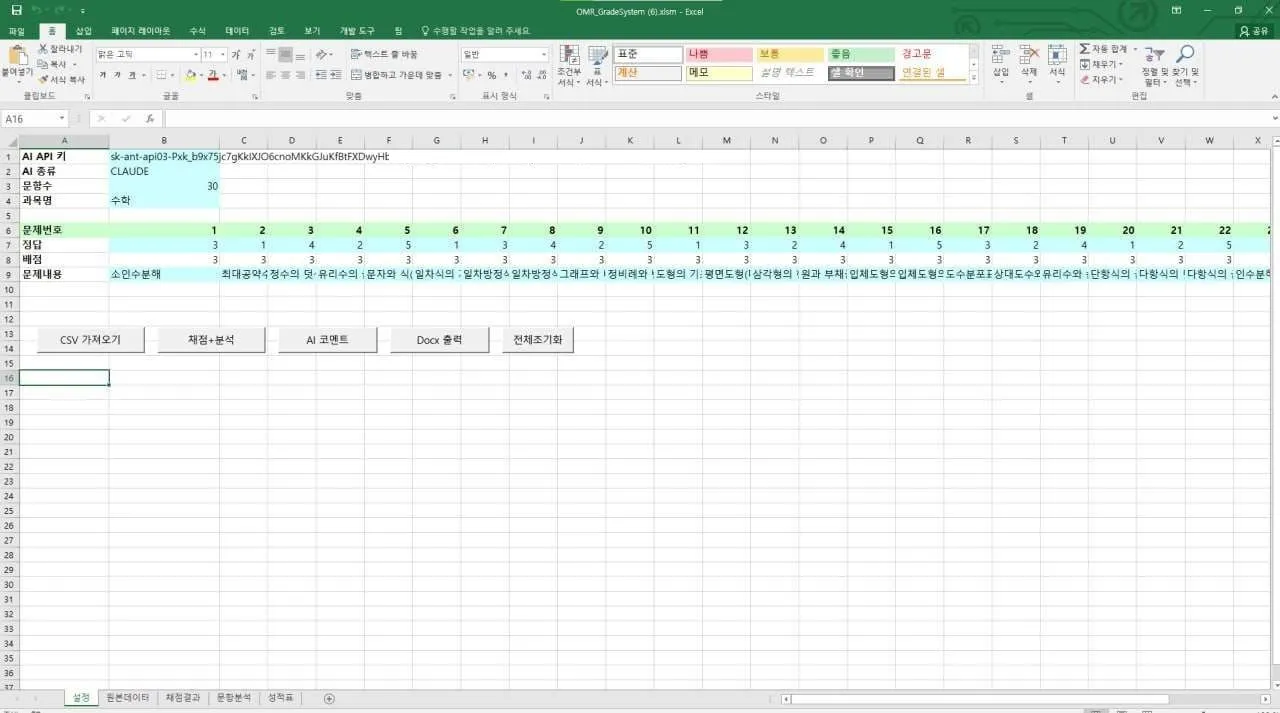Open the Formulas (수식) ribbon tab
The image size is (1280, 713).
point(197,31)
